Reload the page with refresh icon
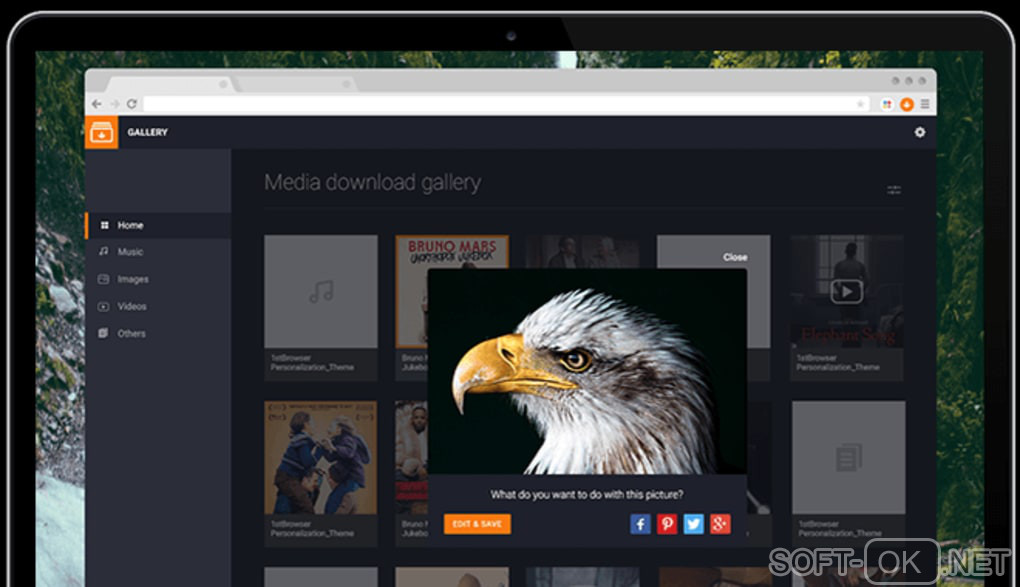Viewport: 1020px width, 587px height. 132,104
